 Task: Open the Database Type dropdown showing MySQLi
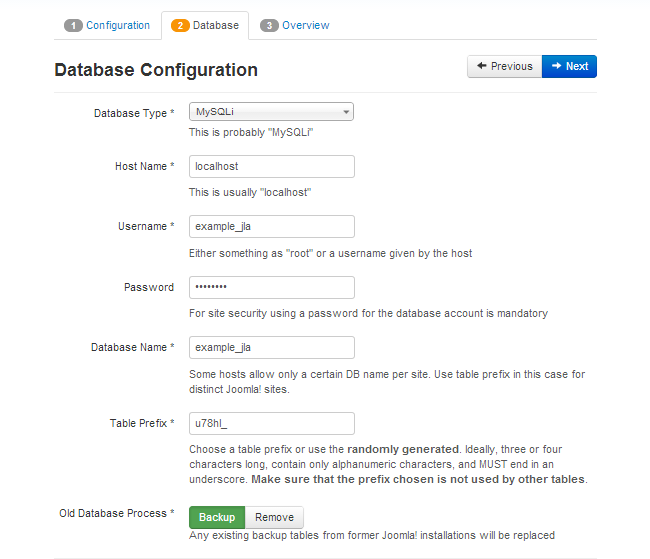[x=265, y=112]
